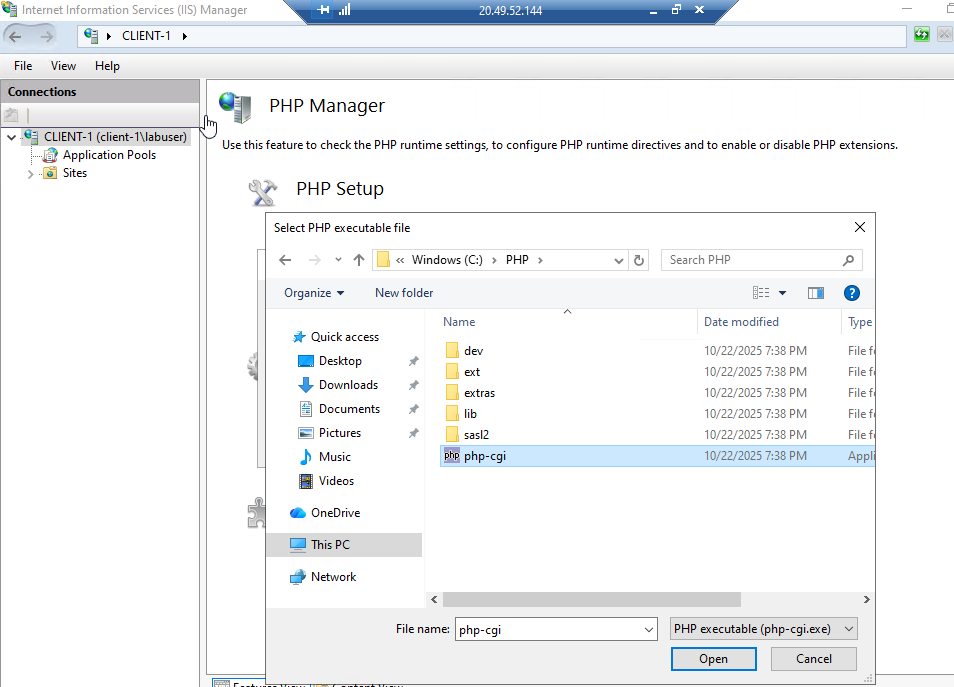Open Music in navigation pane
The width and height of the screenshot is (954, 687).
(x=335, y=457)
